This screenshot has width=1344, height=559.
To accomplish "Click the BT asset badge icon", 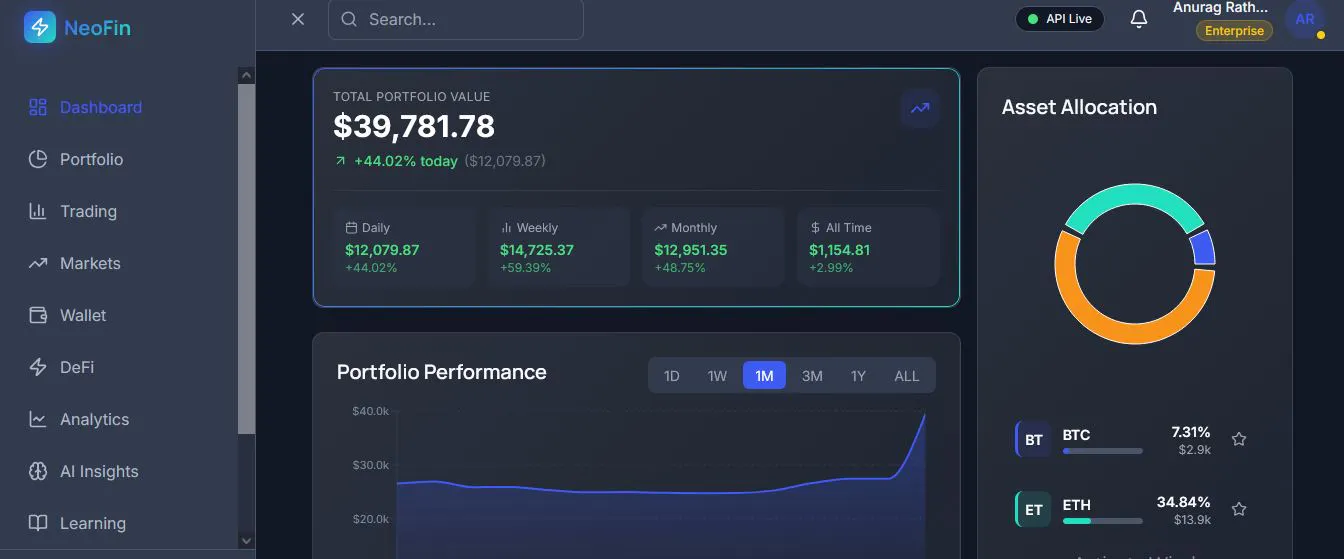I will click(1033, 440).
